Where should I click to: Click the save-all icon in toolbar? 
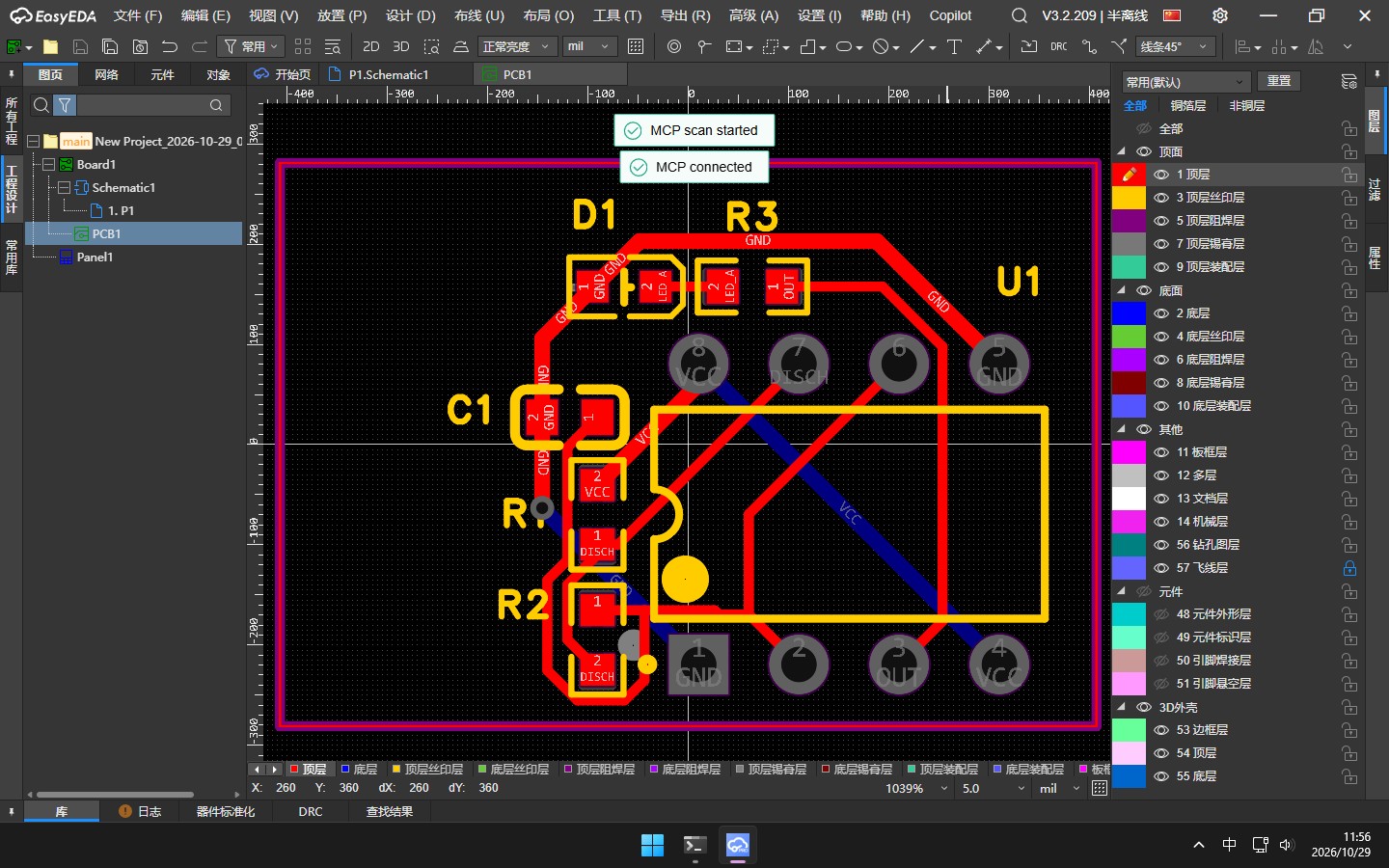point(110,46)
